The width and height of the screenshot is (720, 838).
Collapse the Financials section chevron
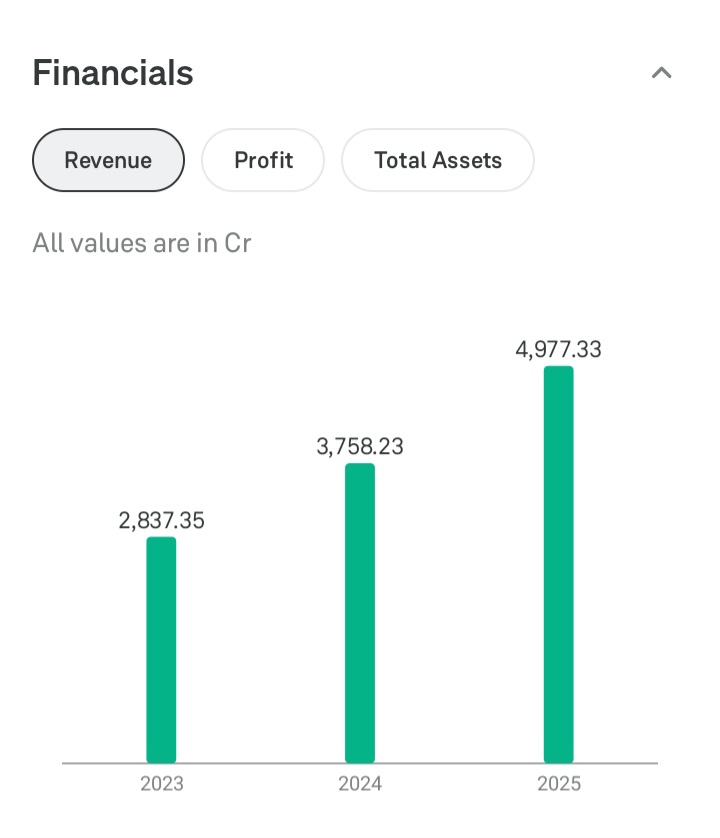pyautogui.click(x=661, y=73)
